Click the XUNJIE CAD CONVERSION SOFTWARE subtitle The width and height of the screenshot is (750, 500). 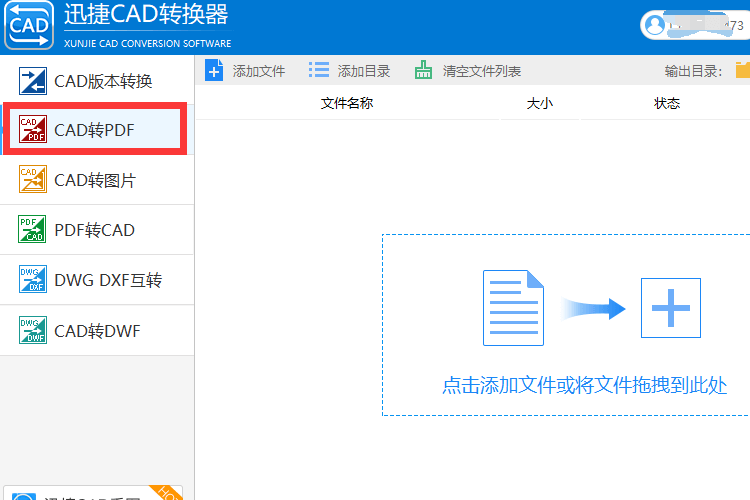click(x=147, y=44)
